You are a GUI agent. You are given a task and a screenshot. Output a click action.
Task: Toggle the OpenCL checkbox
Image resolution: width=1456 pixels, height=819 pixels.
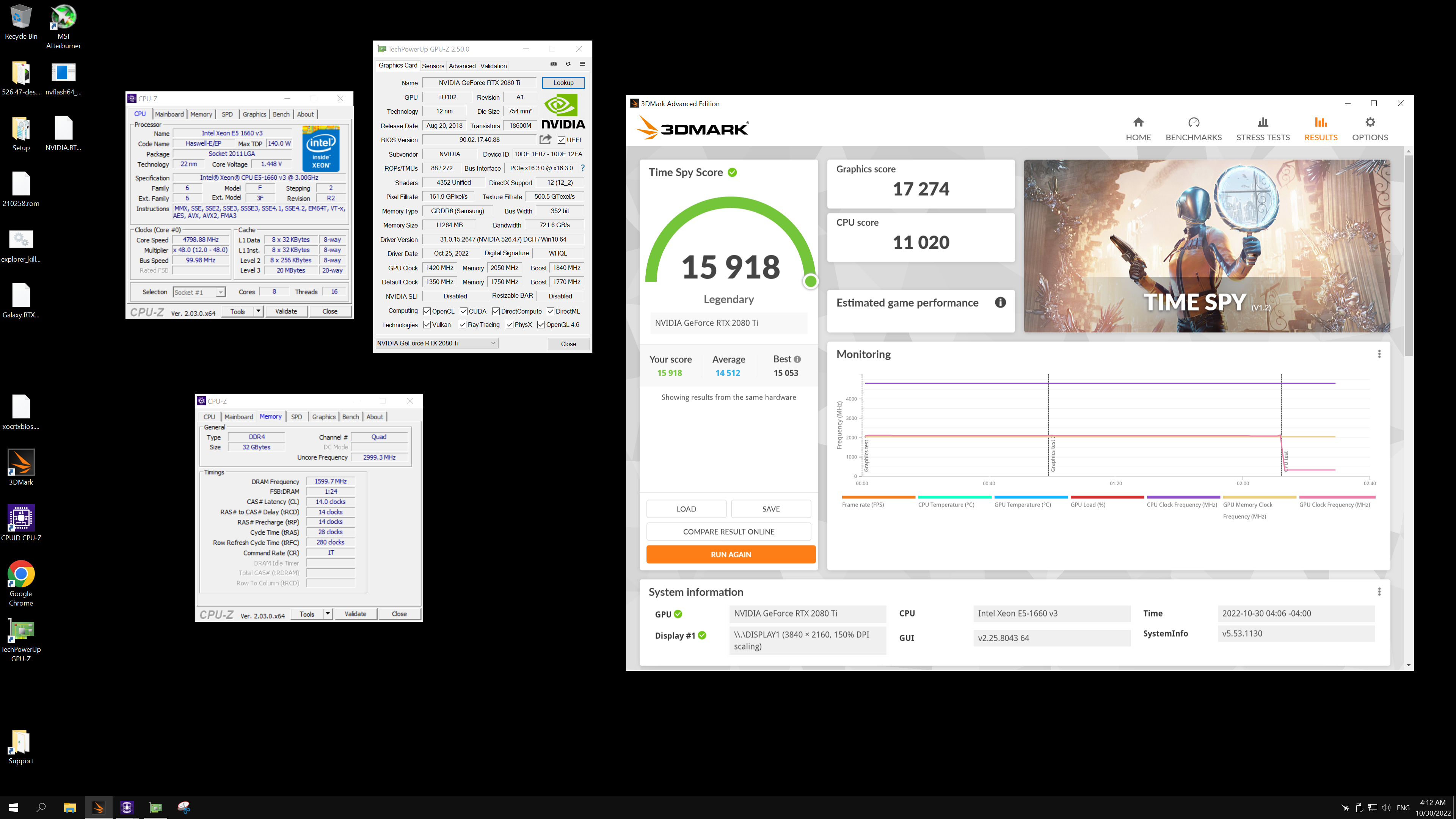coord(427,311)
